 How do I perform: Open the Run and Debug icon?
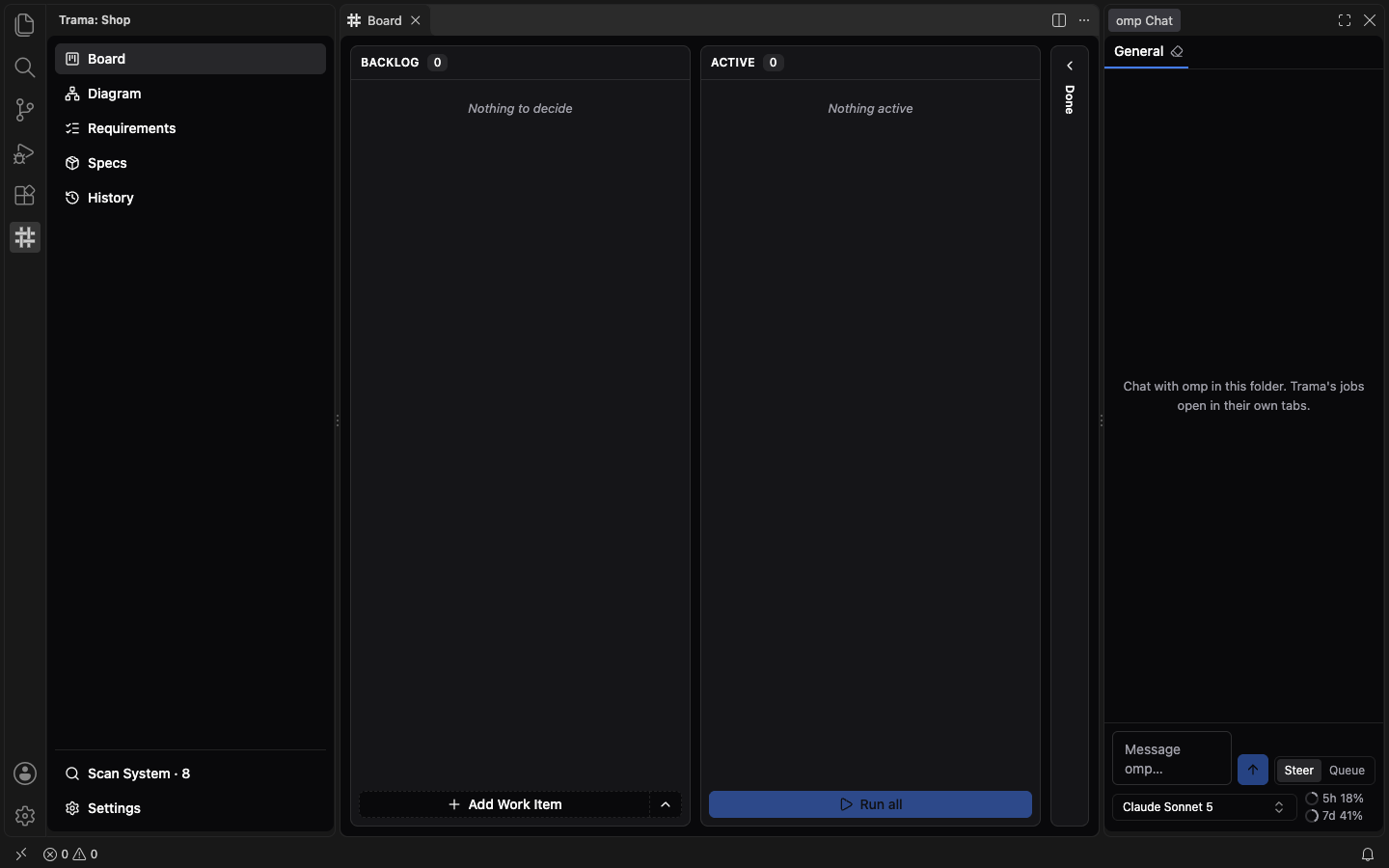pos(25,152)
